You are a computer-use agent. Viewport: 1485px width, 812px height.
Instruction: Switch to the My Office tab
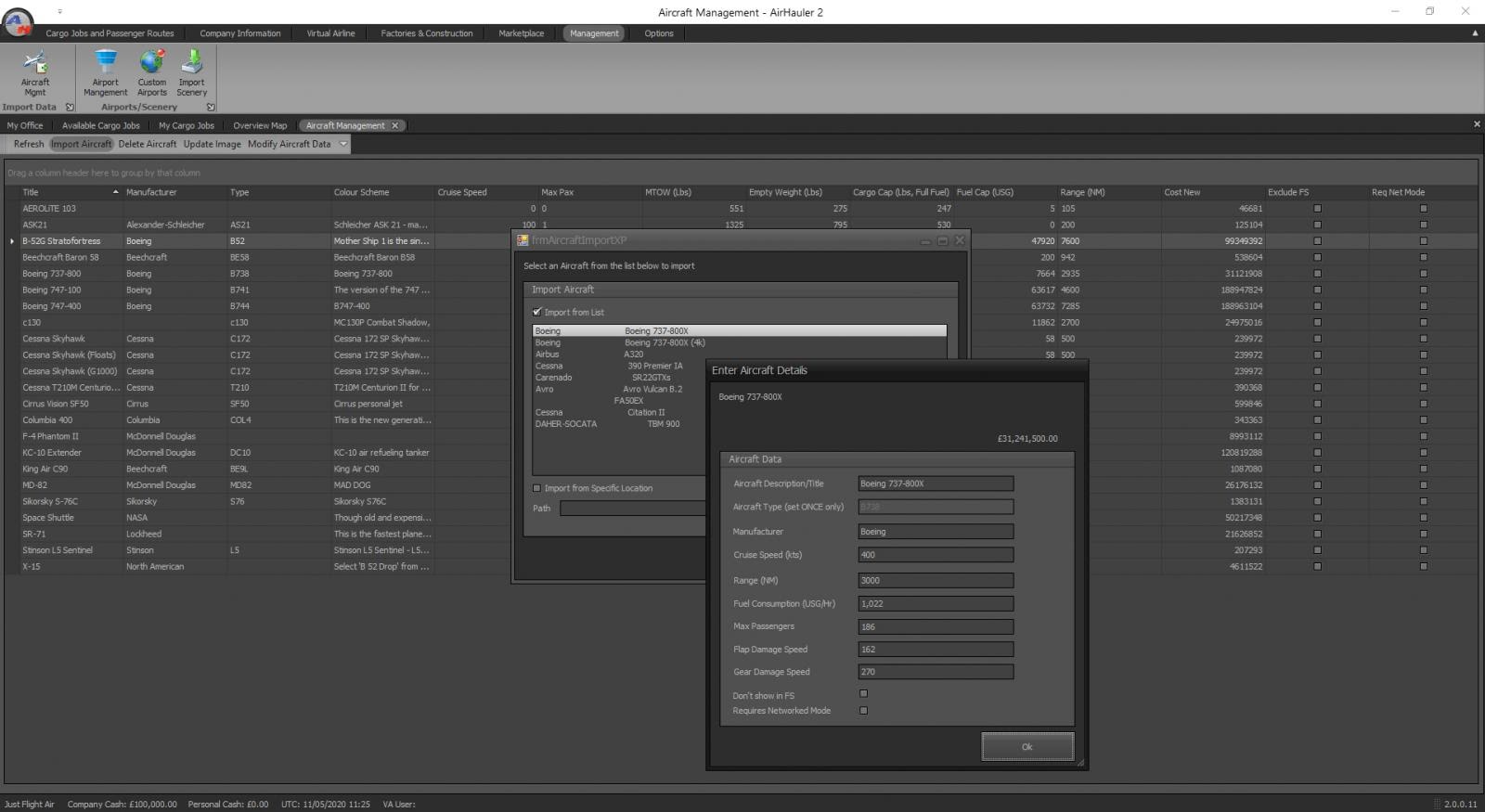[25, 125]
